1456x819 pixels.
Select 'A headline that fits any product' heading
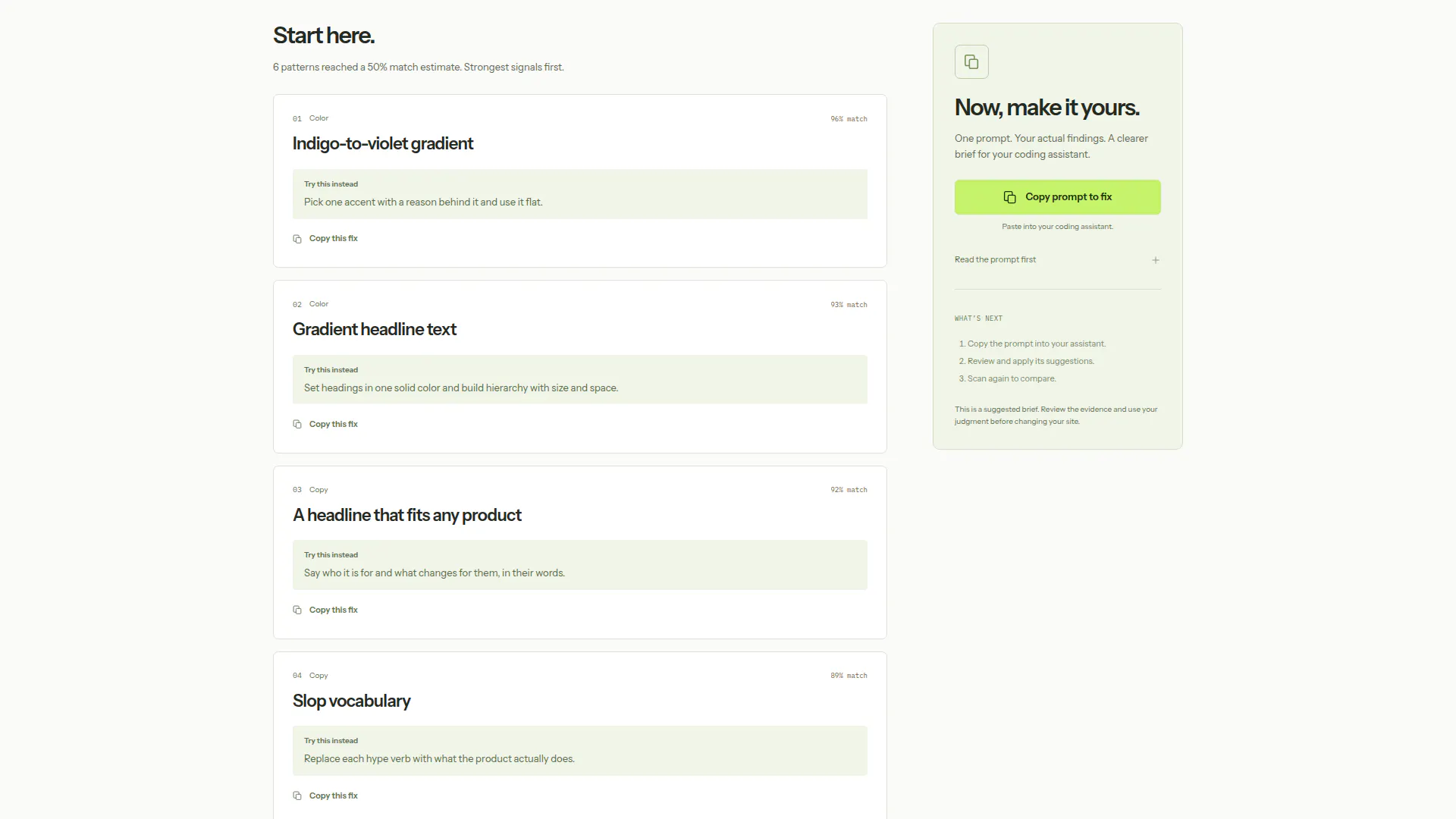tap(407, 516)
